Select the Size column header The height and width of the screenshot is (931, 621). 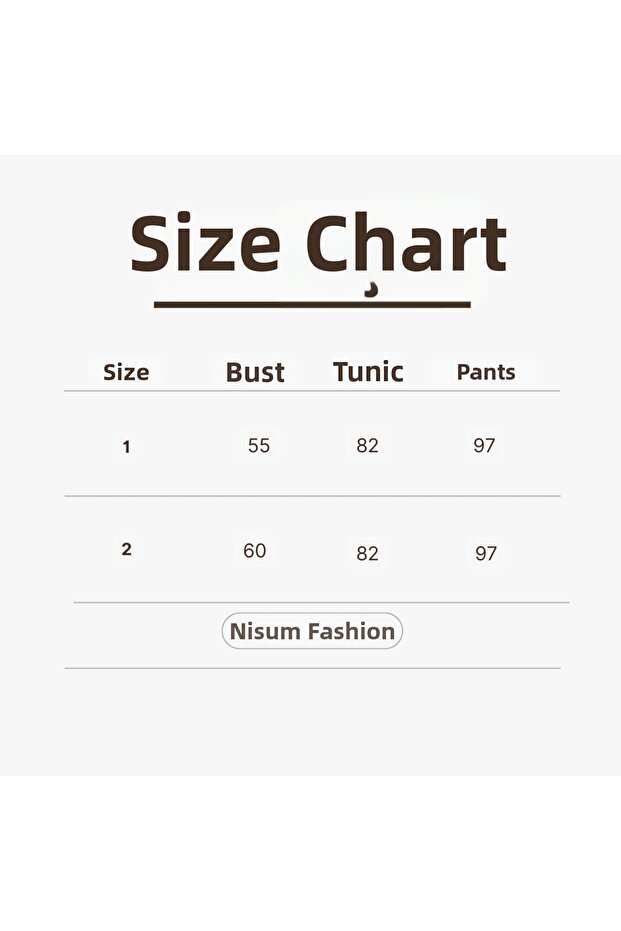pos(126,373)
